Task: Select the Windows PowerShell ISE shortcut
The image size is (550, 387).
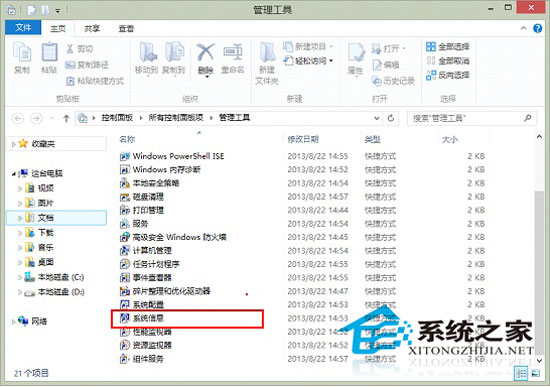Action: (x=172, y=156)
